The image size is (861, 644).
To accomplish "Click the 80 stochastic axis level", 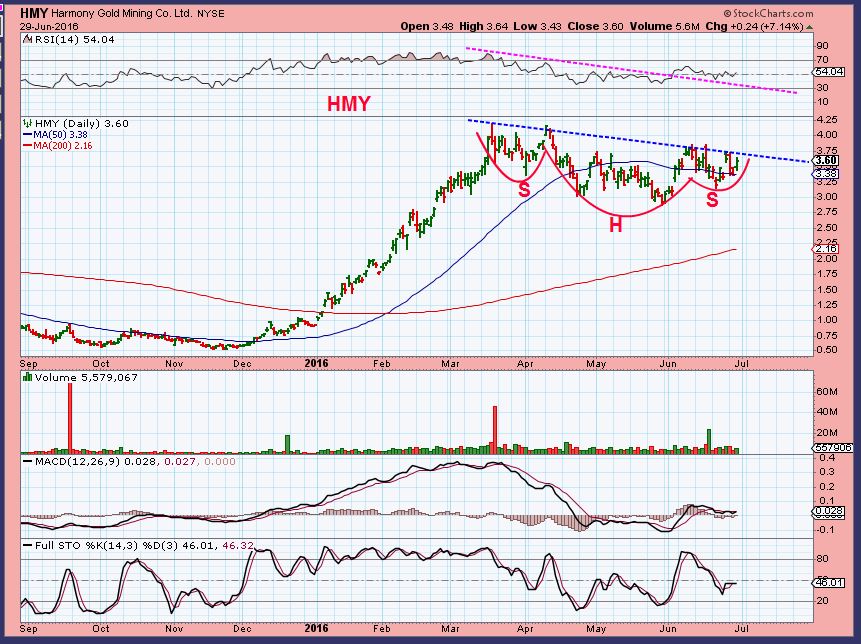I will pyautogui.click(x=822, y=559).
